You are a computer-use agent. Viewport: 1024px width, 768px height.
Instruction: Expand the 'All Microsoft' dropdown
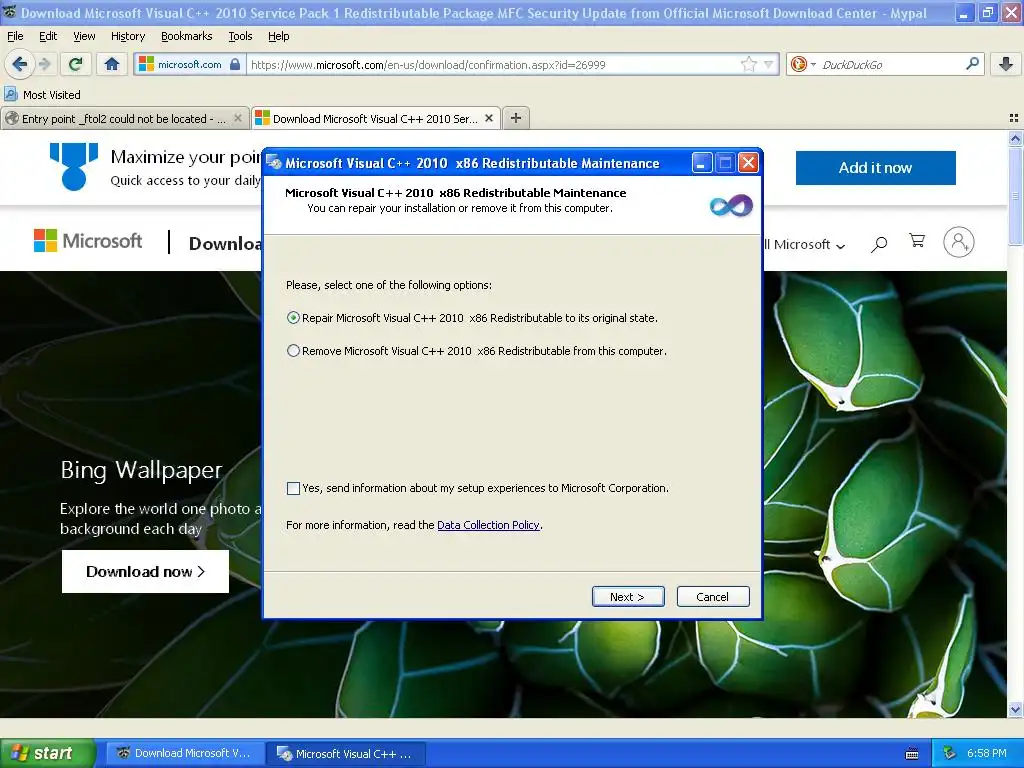point(805,244)
